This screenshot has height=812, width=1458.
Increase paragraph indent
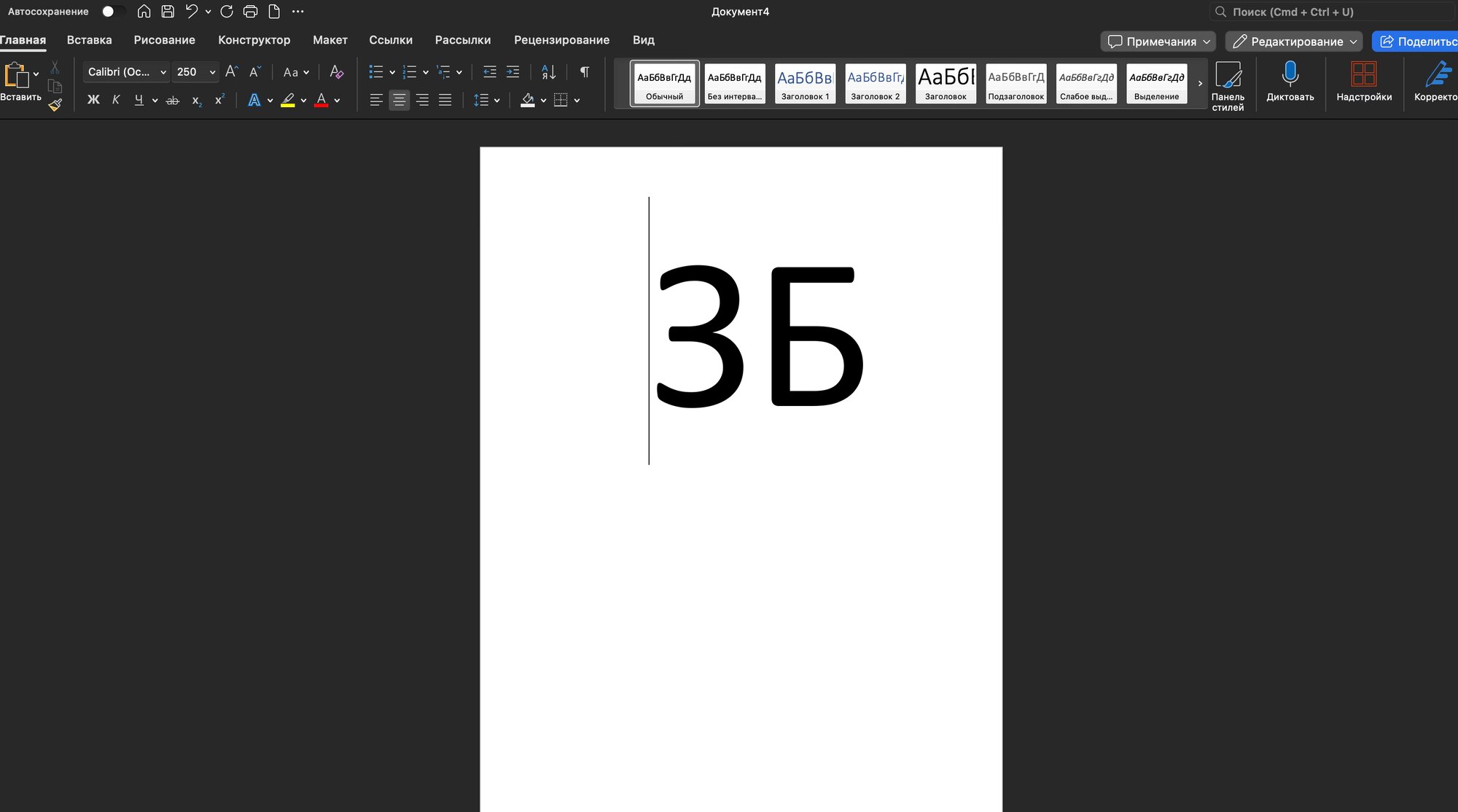coord(513,71)
